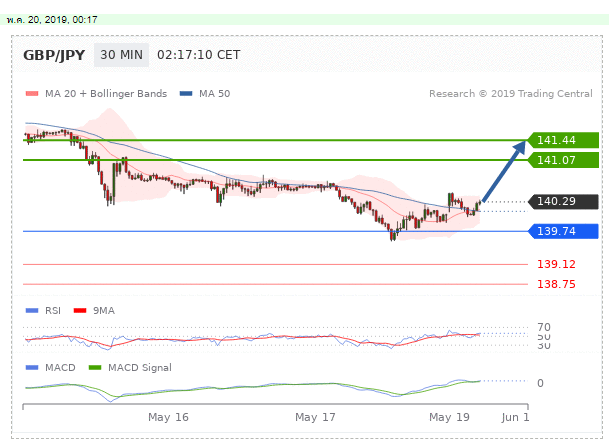Click the 139.12 support level value
Viewport: 609px width, 447px height.
tap(554, 264)
